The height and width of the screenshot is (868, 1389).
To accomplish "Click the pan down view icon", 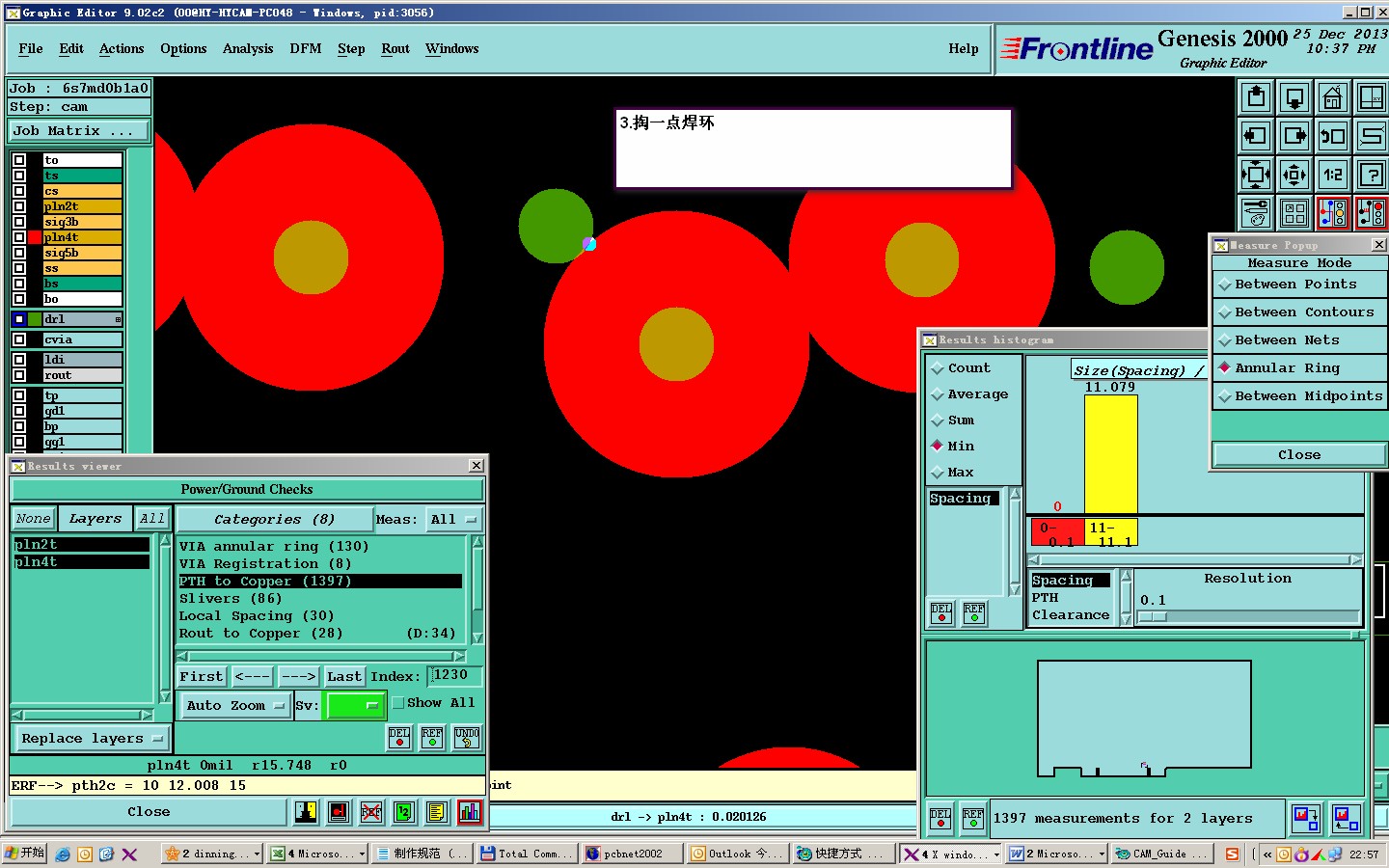I will pyautogui.click(x=1294, y=97).
